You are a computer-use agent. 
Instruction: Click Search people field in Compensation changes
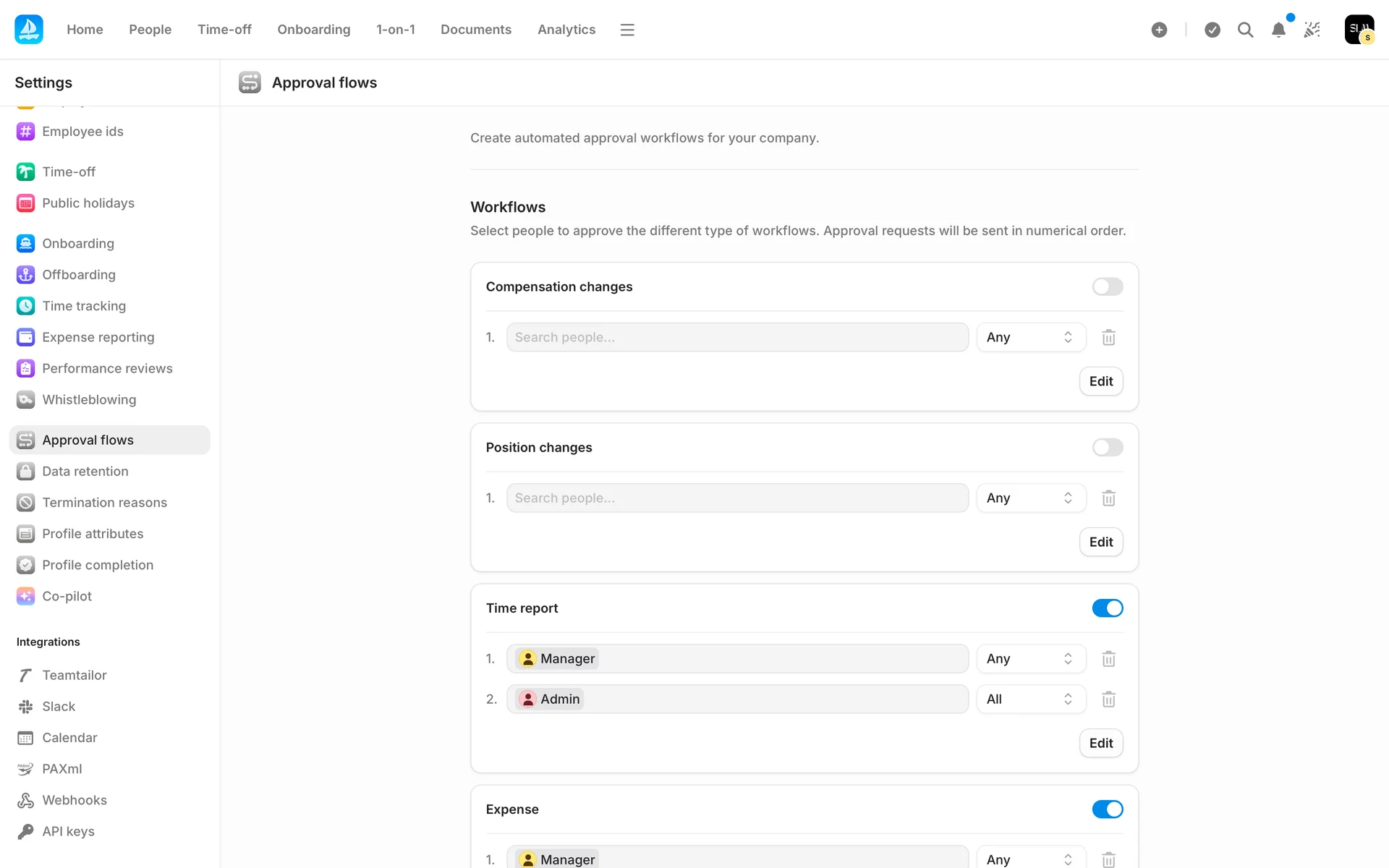(736, 337)
